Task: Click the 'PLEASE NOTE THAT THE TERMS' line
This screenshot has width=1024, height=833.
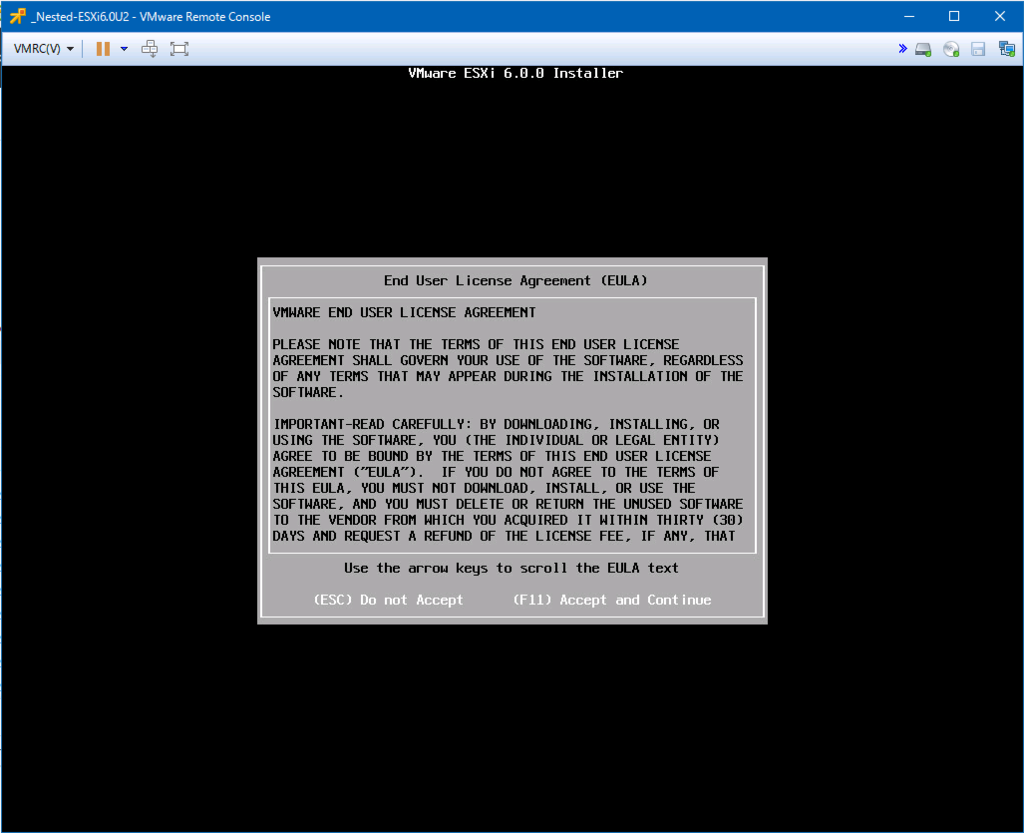Action: tap(476, 344)
